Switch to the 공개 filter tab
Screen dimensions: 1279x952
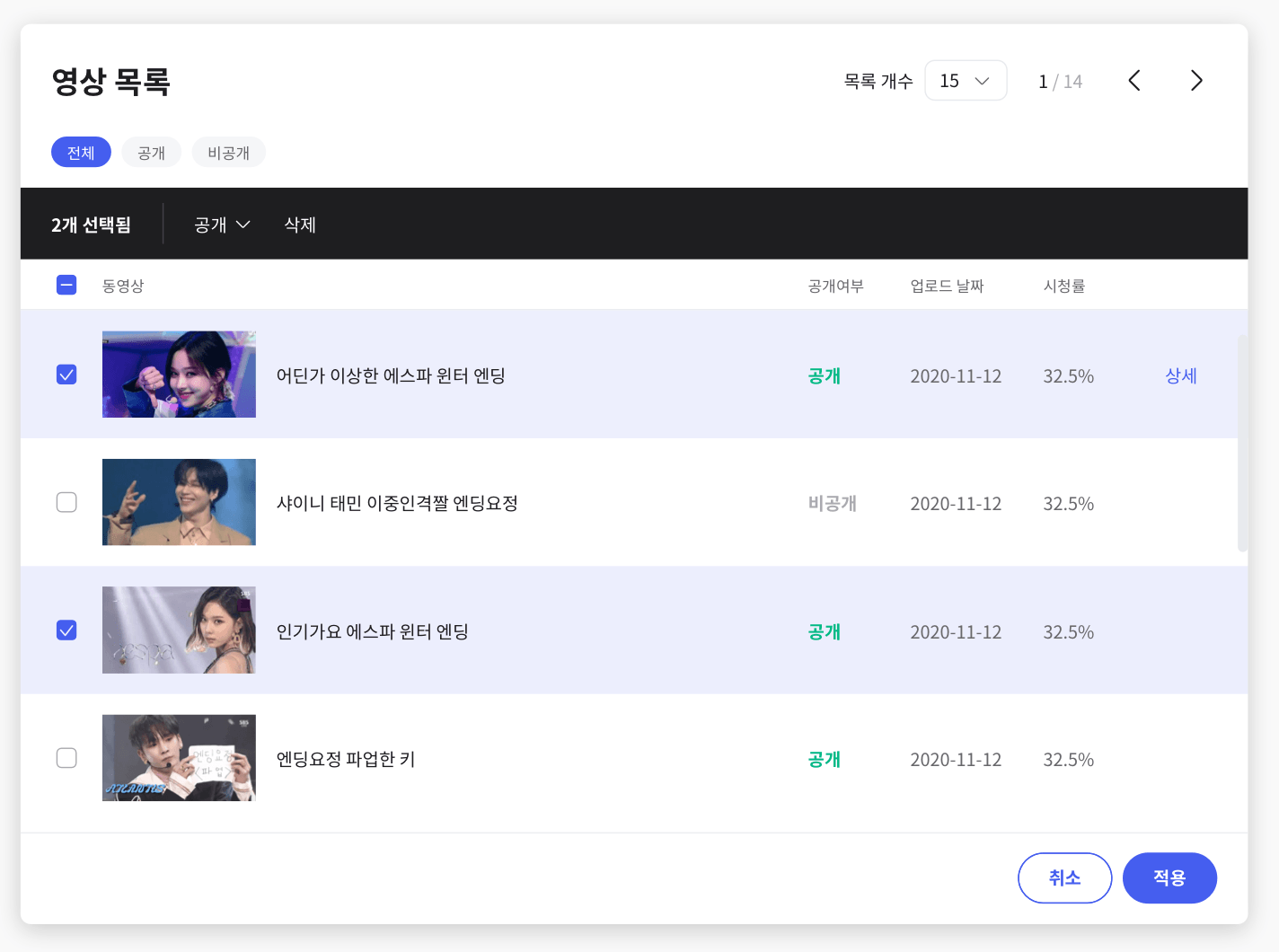151,153
